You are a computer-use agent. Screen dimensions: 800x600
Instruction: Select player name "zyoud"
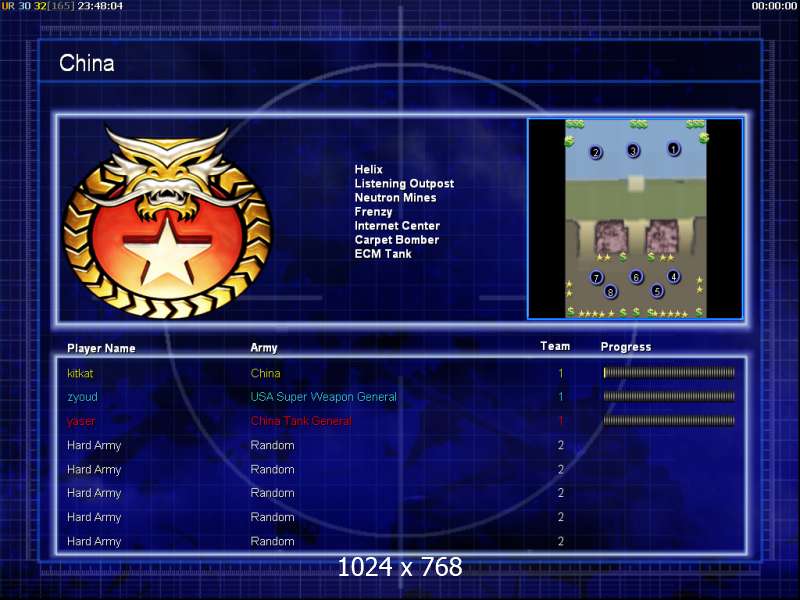[82, 397]
